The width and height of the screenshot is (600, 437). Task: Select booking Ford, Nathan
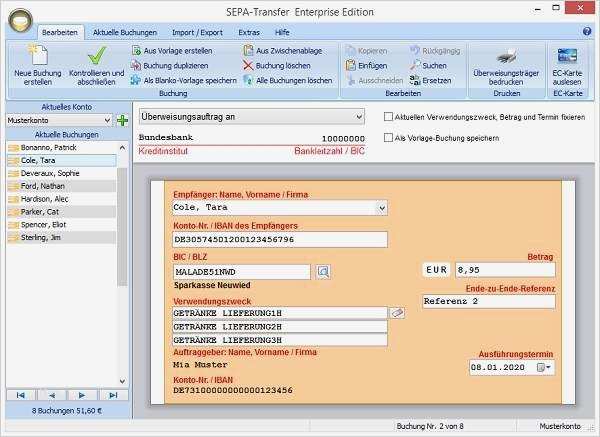point(62,186)
